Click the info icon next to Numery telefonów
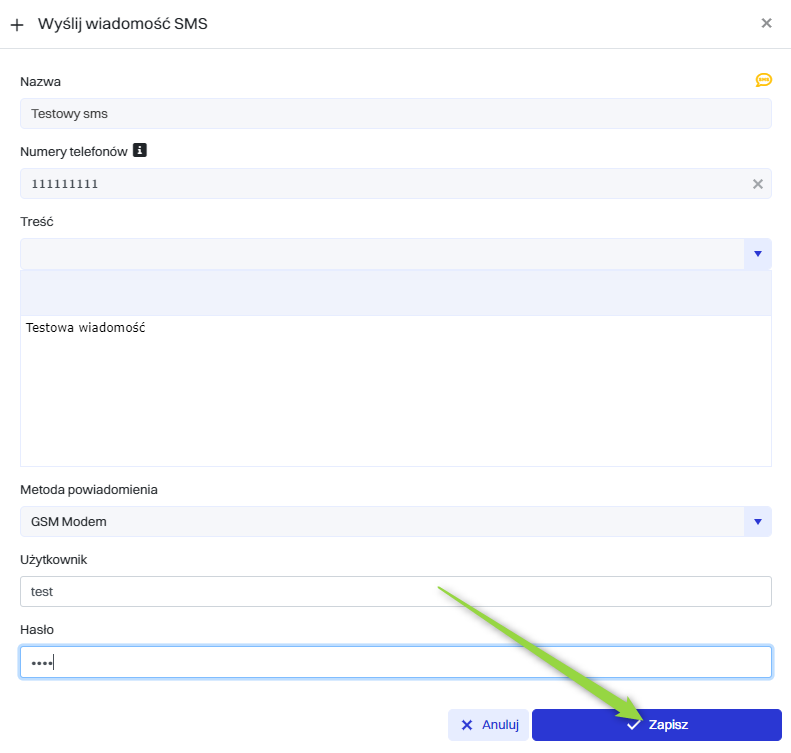 (140, 150)
